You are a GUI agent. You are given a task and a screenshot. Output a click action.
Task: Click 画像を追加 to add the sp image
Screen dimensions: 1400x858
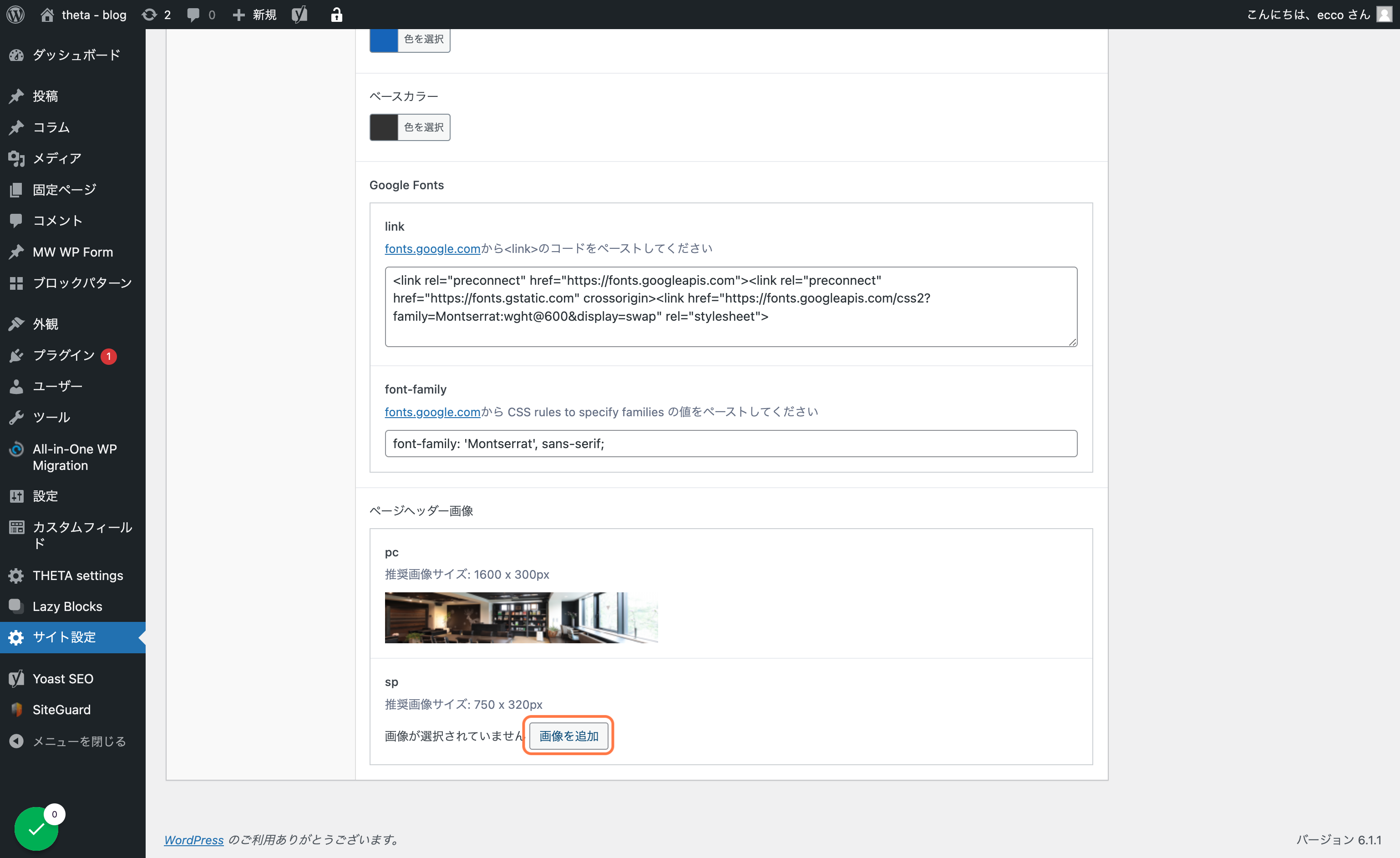(x=568, y=735)
